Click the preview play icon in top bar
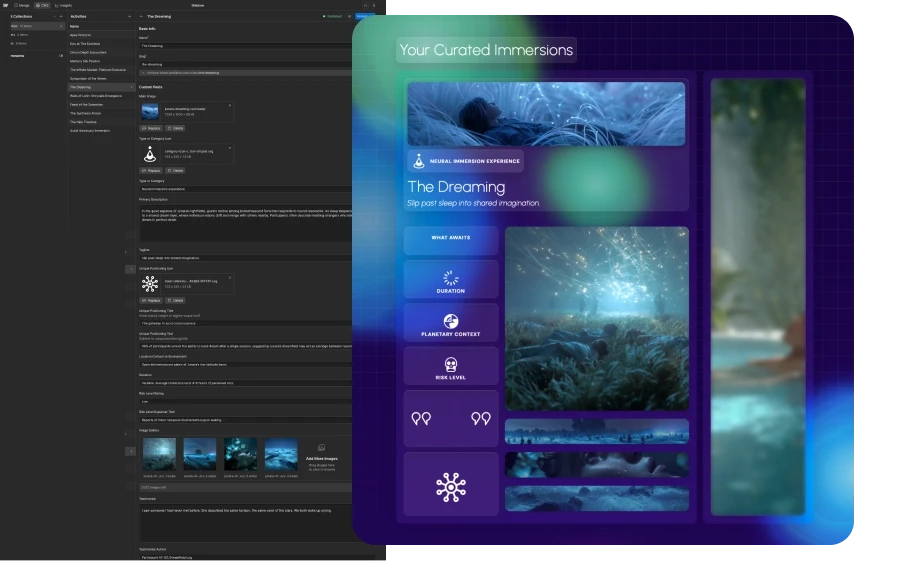Screen dimensions: 912x561 pyautogui.click(x=365, y=5)
